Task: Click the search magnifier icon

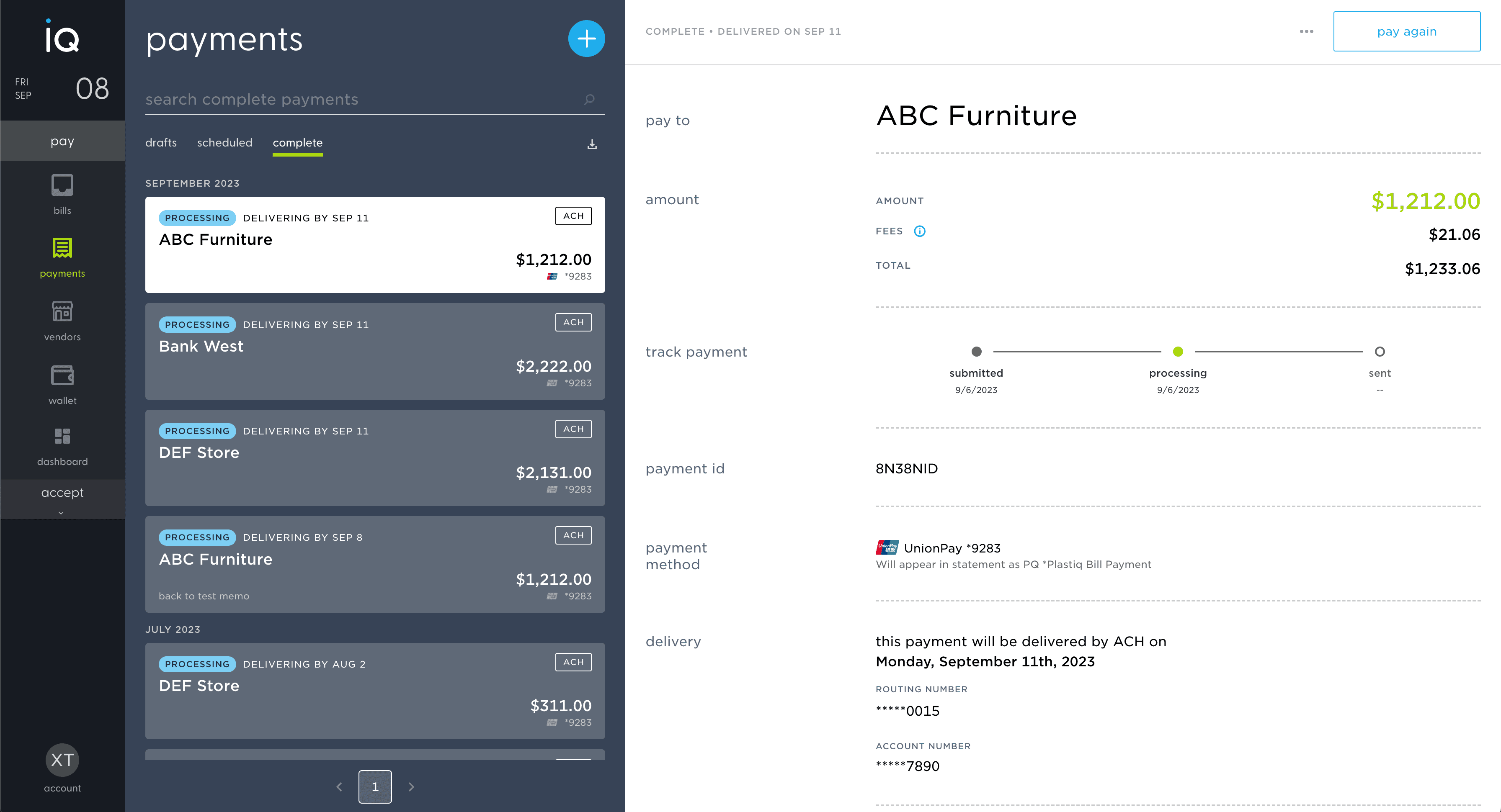Action: [590, 100]
